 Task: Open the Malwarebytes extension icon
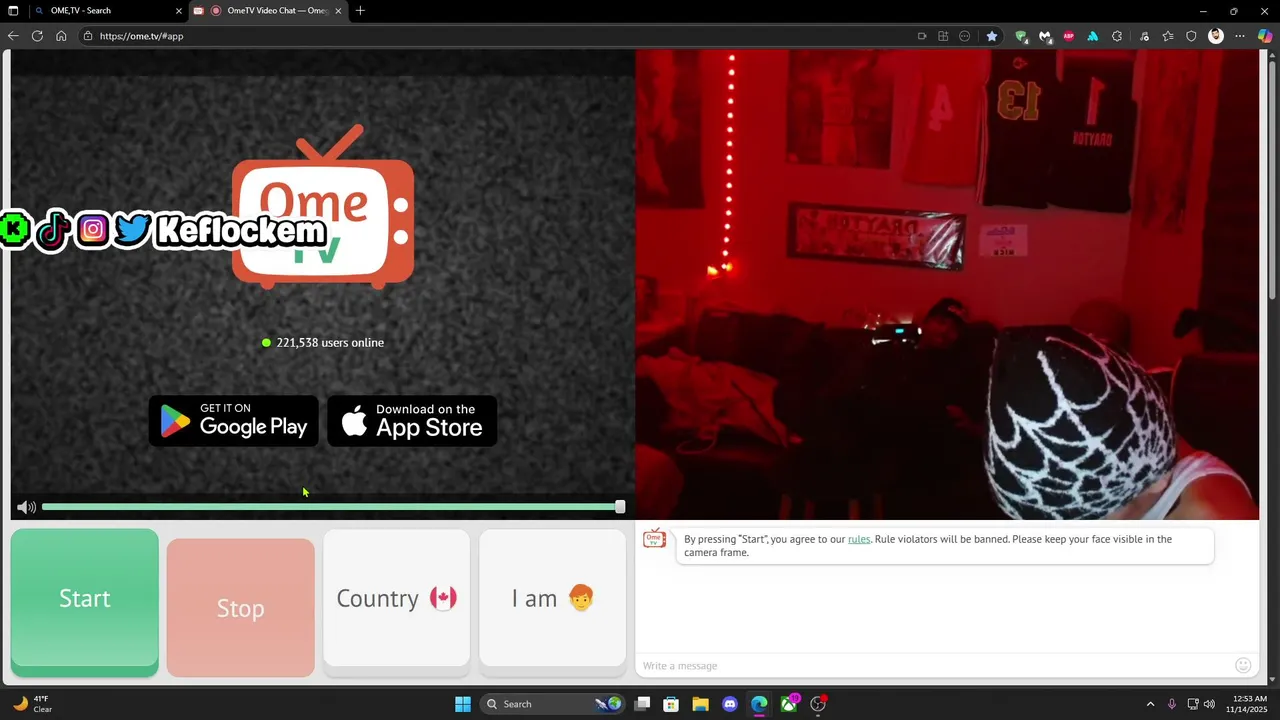coord(1045,36)
